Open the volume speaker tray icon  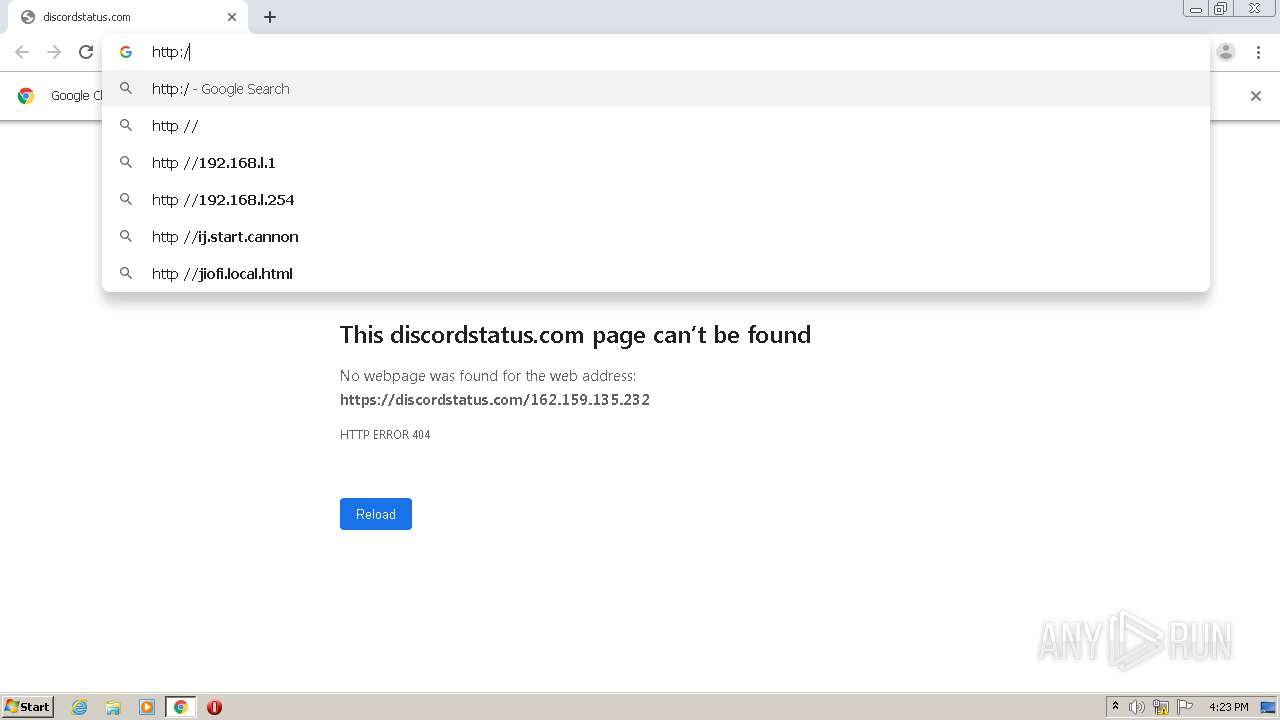(1137, 707)
